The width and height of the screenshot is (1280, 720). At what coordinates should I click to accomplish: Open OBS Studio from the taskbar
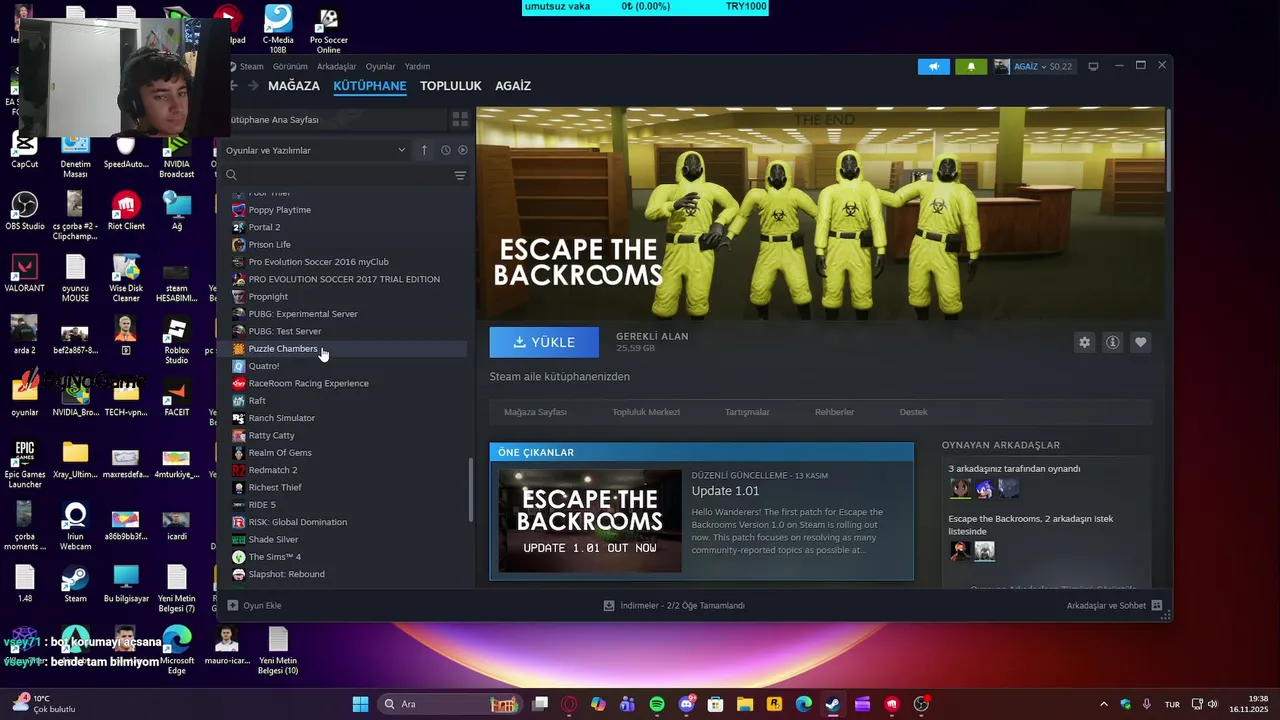tap(921, 704)
